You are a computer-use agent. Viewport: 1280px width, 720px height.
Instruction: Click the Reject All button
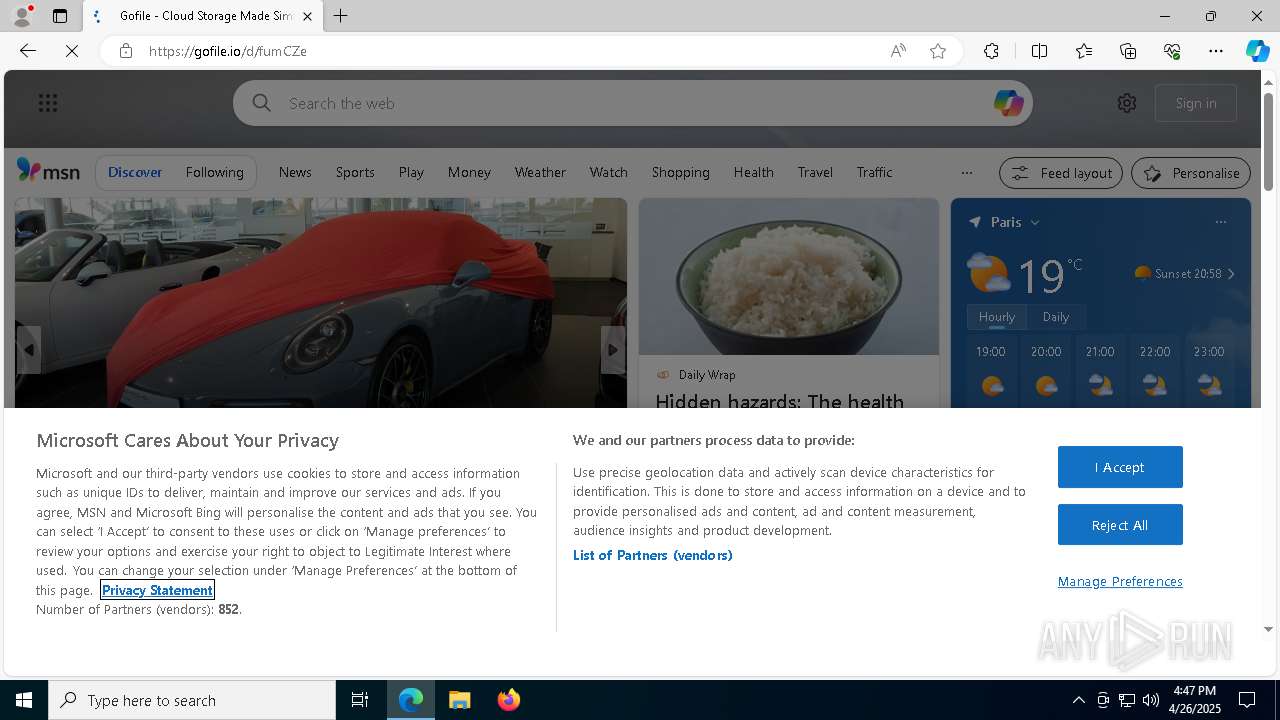[1120, 525]
